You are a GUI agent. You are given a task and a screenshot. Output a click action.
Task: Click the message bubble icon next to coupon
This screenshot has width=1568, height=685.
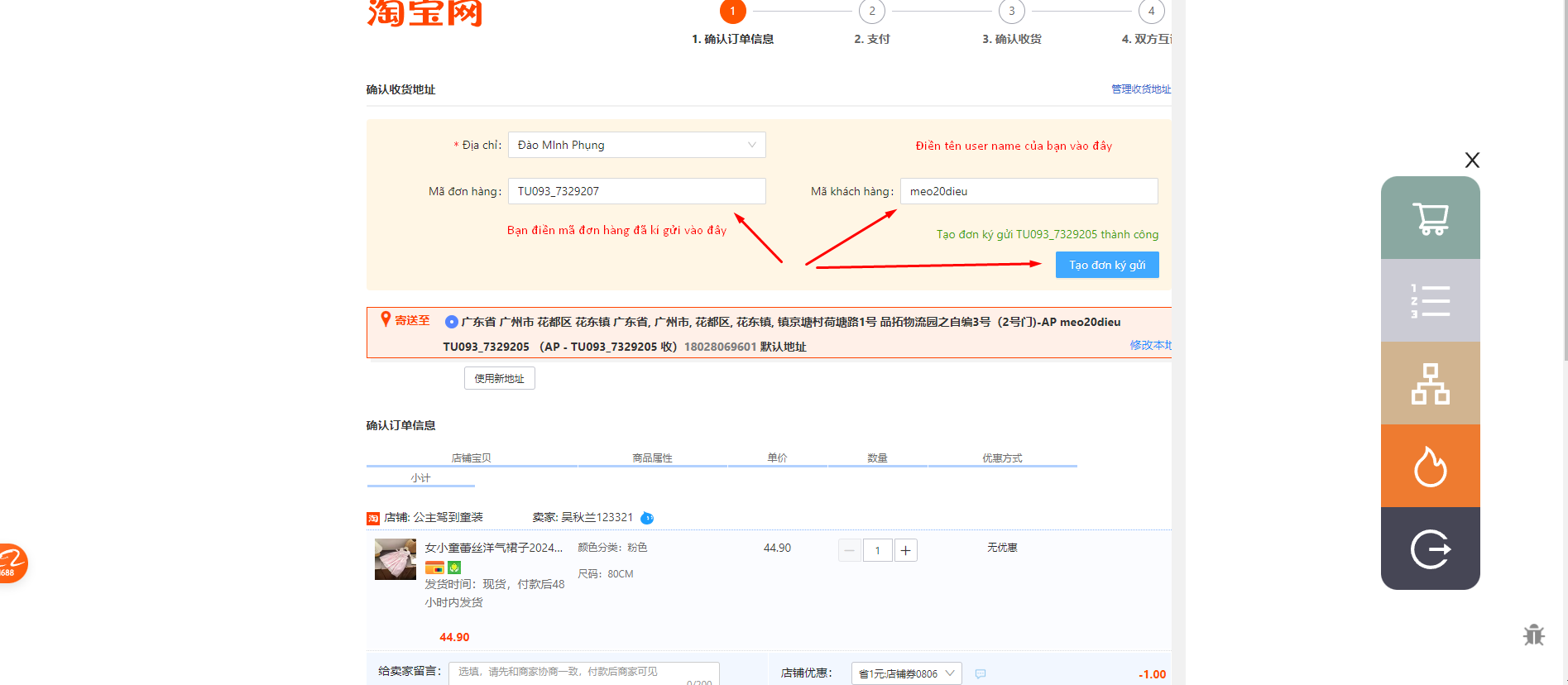coord(981,674)
